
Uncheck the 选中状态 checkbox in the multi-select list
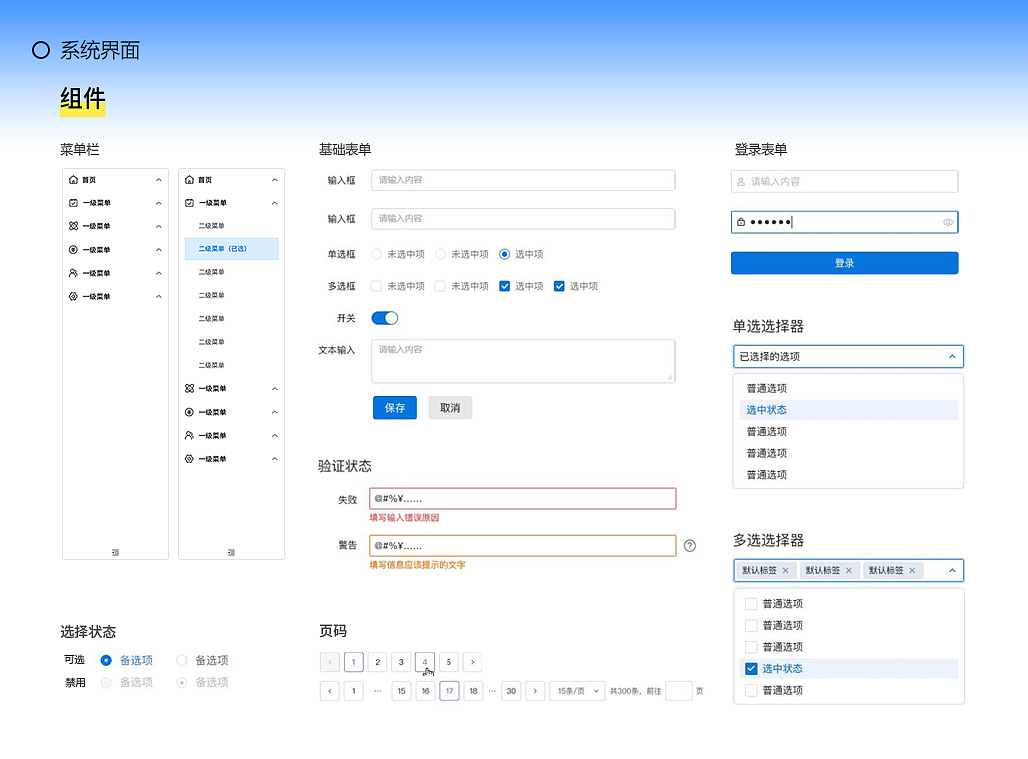click(x=751, y=669)
